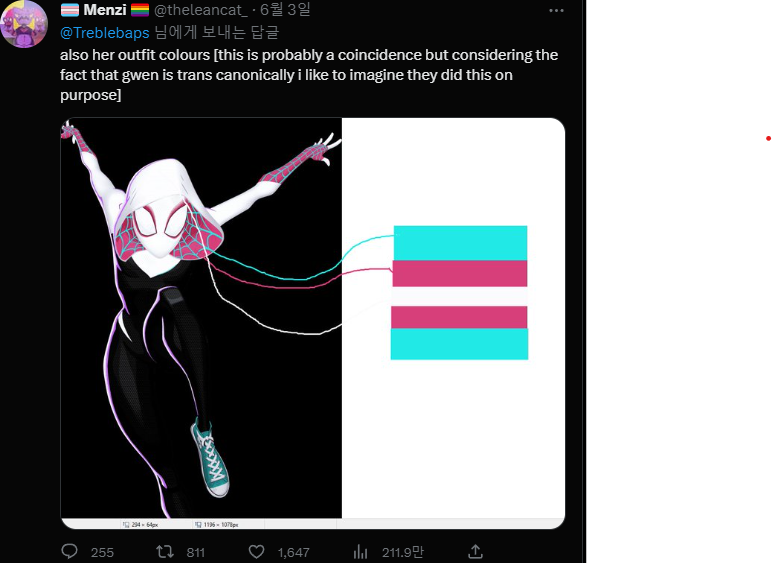Open the reply comment bubble icon

tap(69, 551)
